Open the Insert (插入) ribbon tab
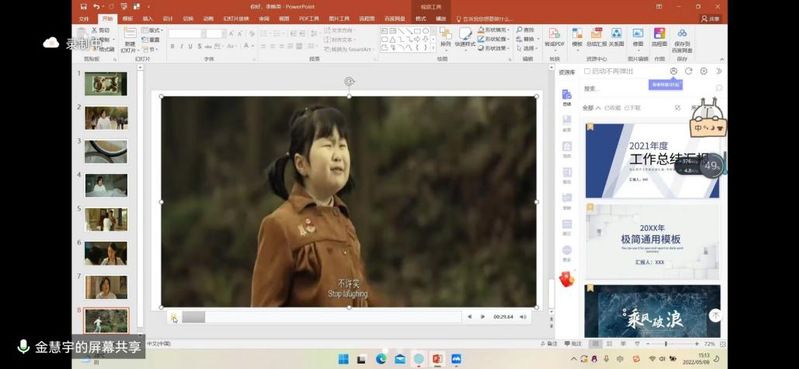The image size is (799, 369). (147, 19)
